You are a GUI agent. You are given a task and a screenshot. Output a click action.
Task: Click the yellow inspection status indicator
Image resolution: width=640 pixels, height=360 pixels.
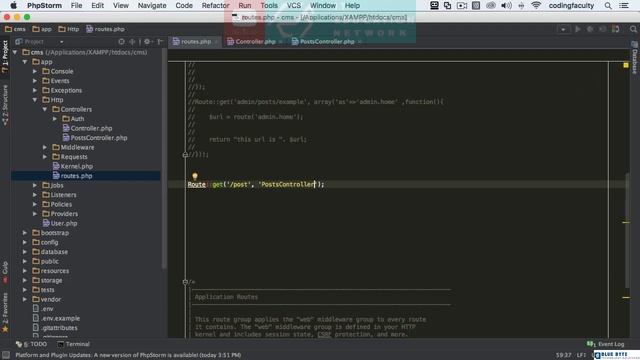[626, 65]
